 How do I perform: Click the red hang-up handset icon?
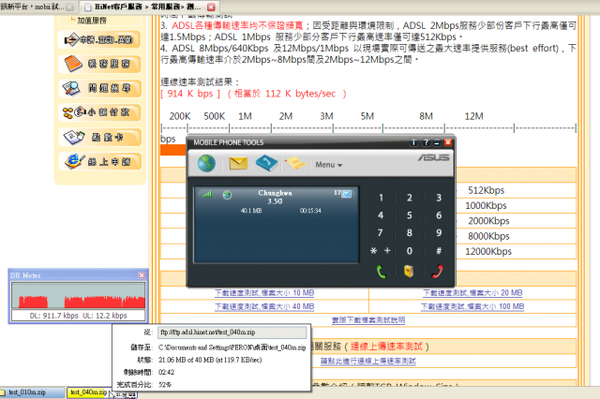437,271
